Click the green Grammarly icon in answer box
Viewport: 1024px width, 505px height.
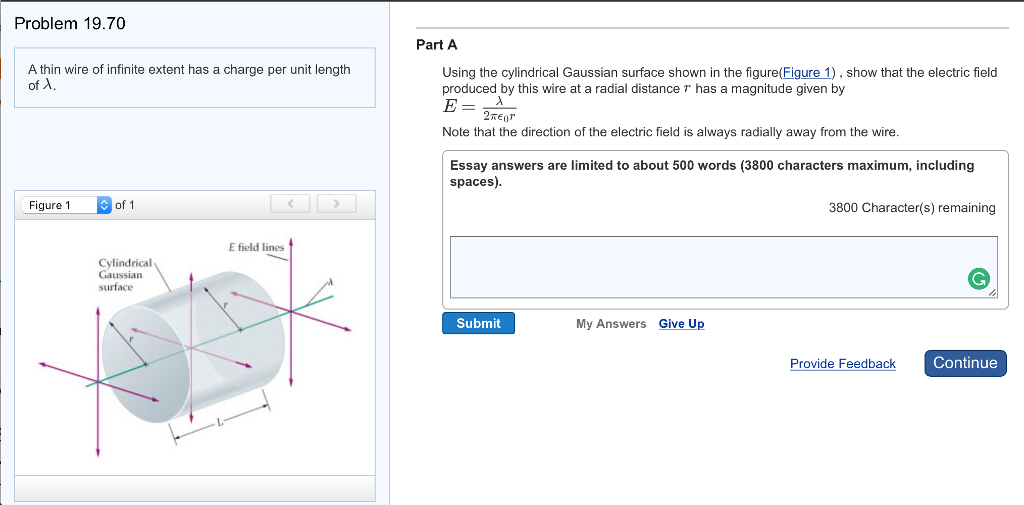(x=980, y=279)
